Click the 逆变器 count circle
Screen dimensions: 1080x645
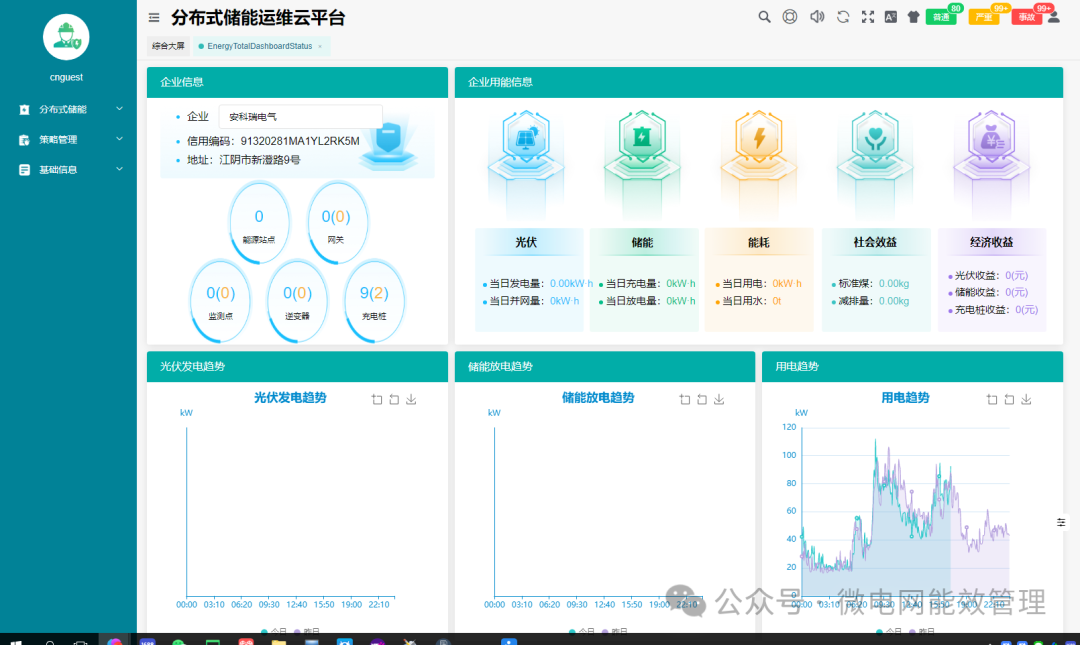[x=298, y=300]
